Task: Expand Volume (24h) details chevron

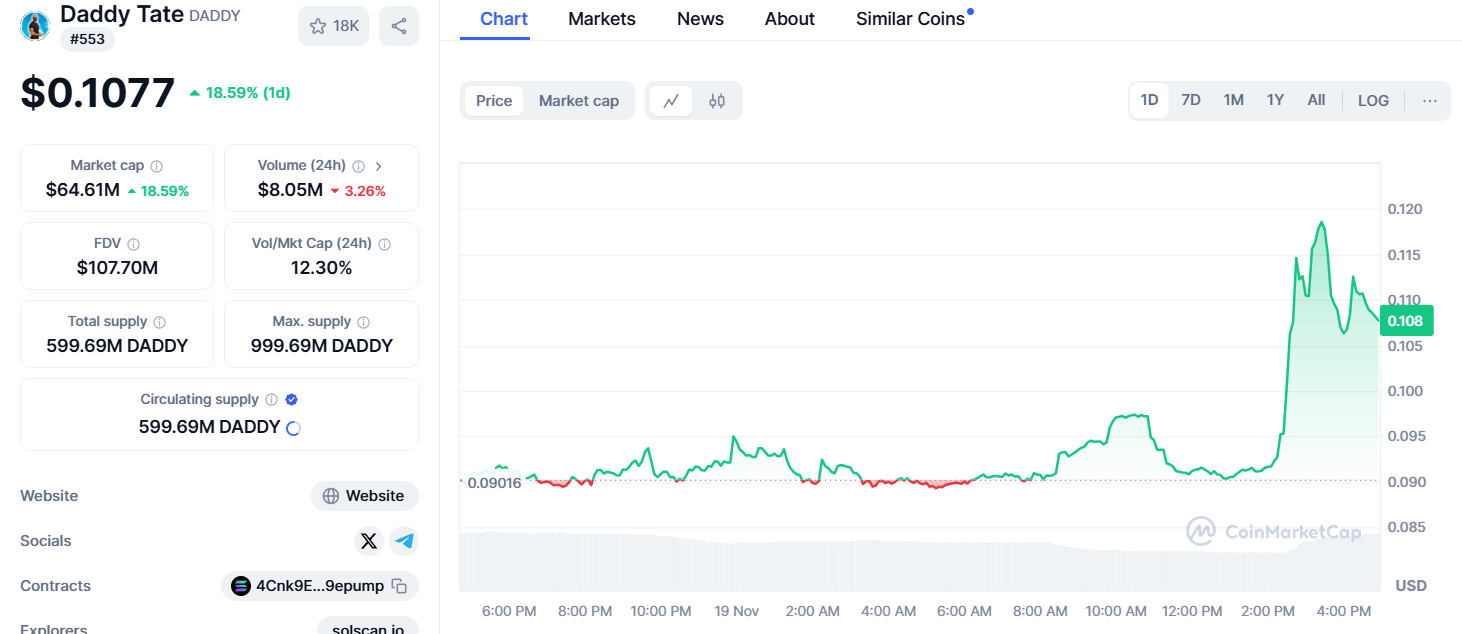Action: (379, 166)
